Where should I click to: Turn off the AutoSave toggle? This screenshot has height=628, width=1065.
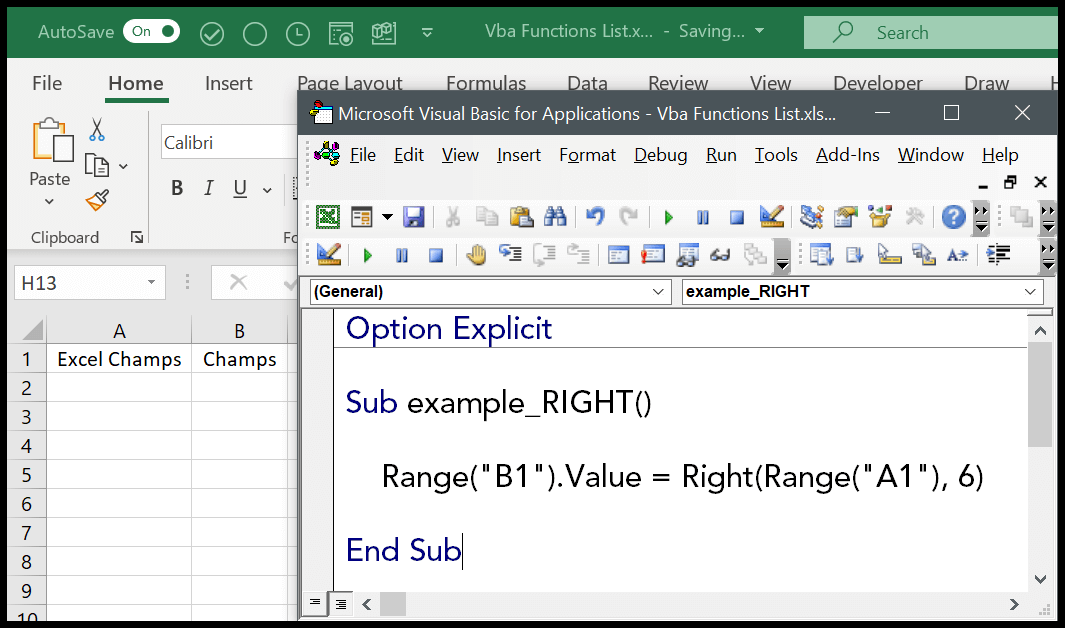click(150, 31)
